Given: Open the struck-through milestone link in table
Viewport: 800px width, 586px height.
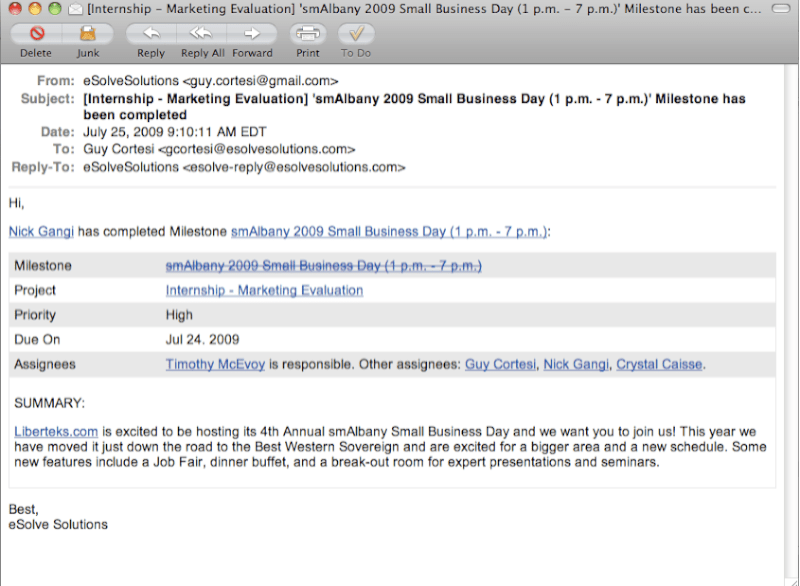Looking at the screenshot, I should pos(323,266).
